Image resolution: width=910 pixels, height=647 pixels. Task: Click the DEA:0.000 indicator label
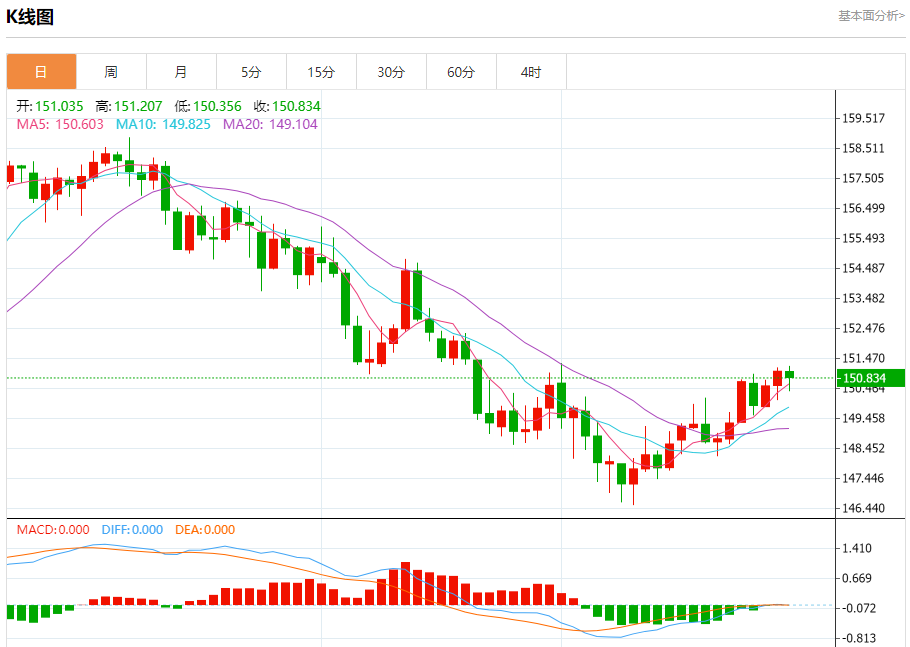click(x=205, y=530)
